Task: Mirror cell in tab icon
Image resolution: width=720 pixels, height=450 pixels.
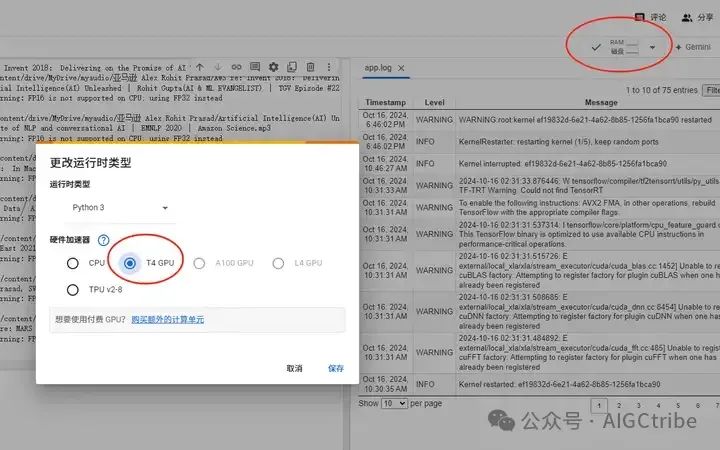Action: (x=292, y=67)
